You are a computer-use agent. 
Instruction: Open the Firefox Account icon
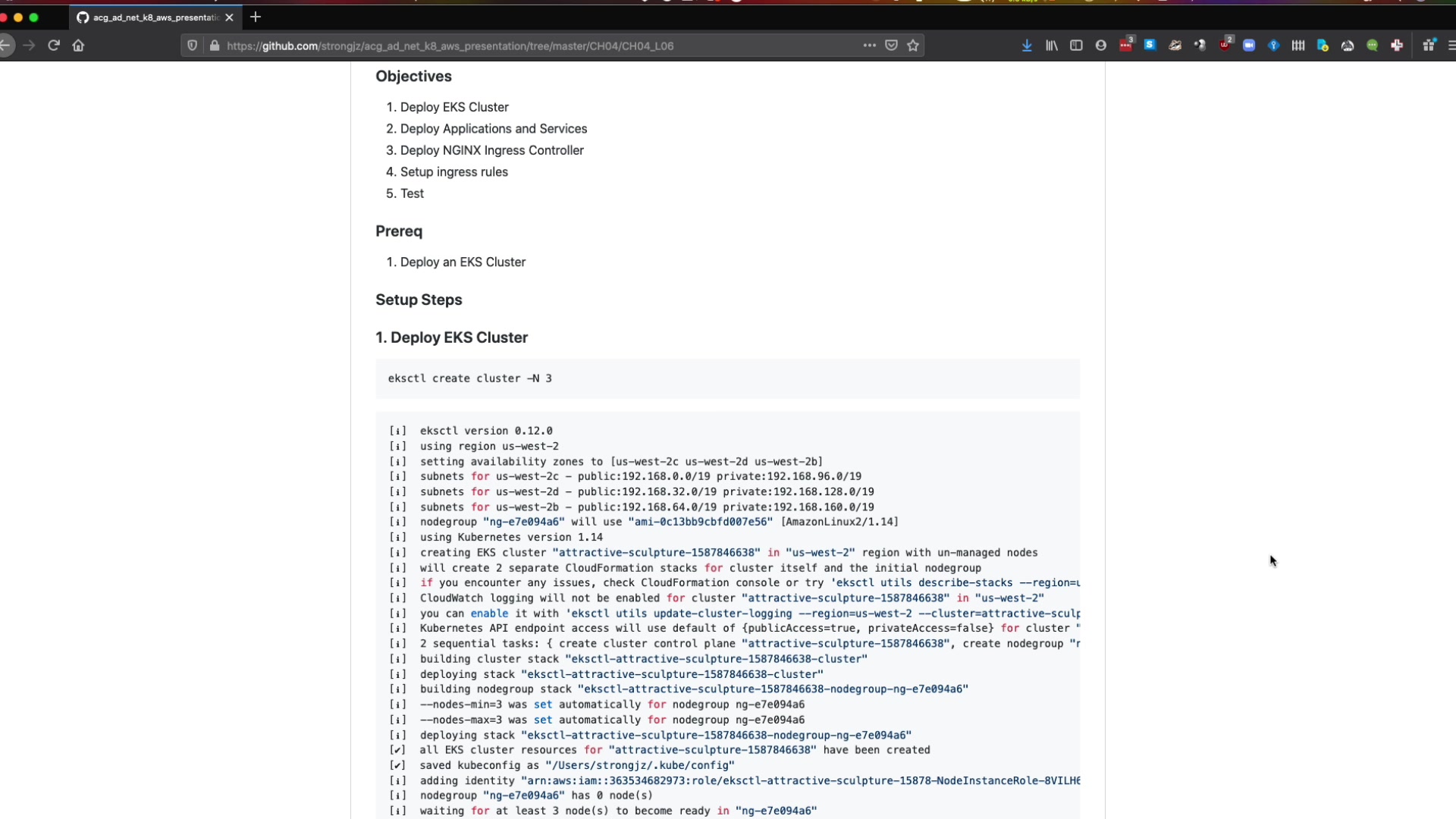tap(1101, 45)
